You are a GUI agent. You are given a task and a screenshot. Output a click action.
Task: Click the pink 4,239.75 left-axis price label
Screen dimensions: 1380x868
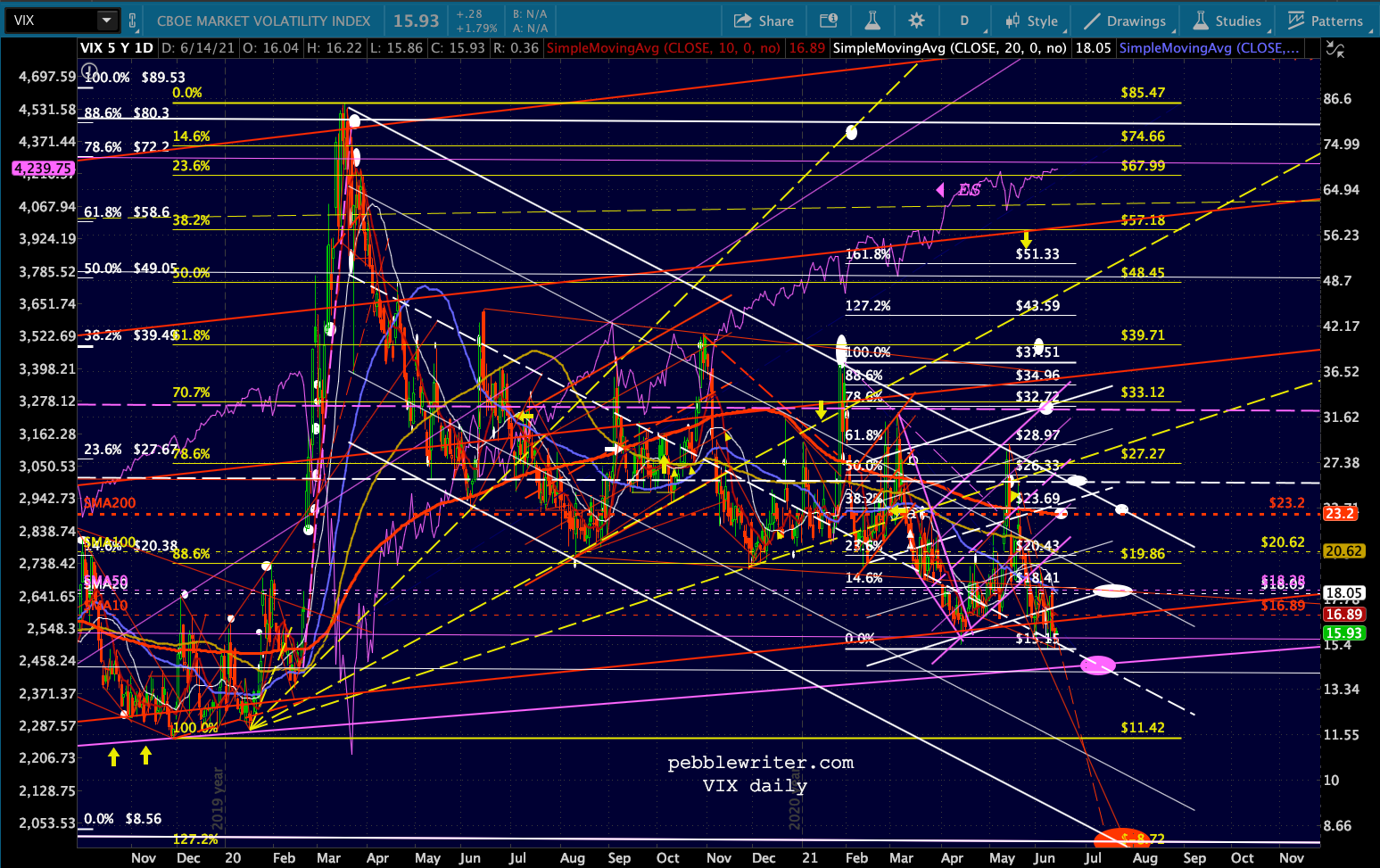tap(43, 169)
